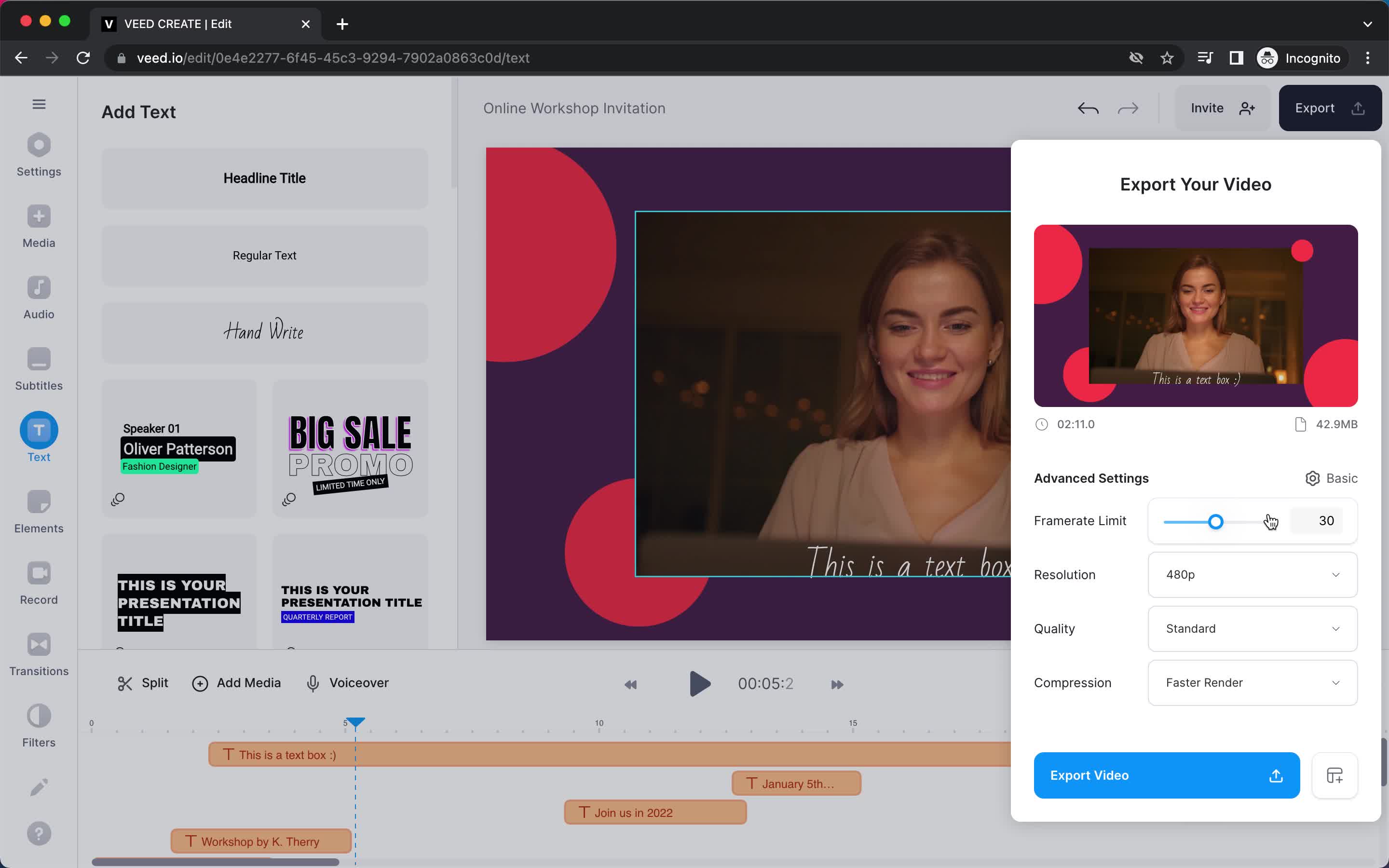Expand the Compression options dropdown
Screen dimensions: 1389x868
[x=1253, y=682]
